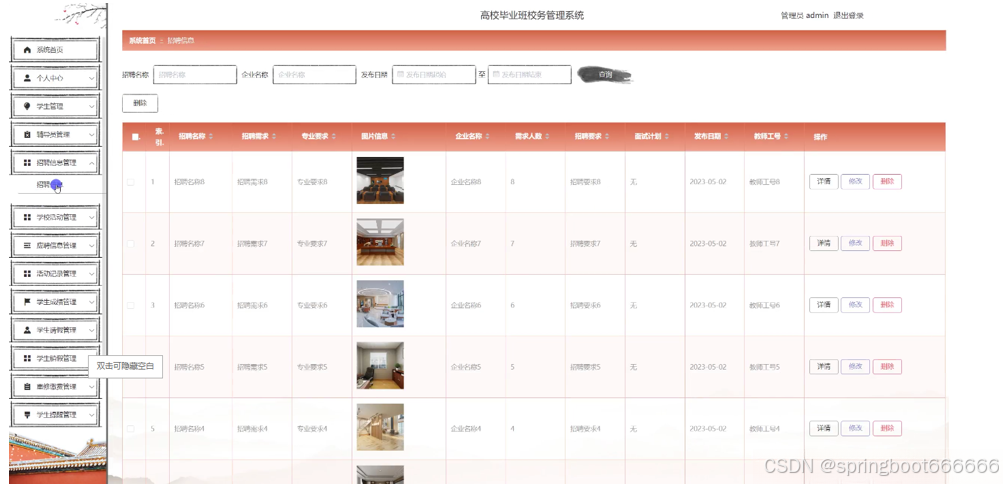Click the person icon beside 学生请假管理

(27, 330)
